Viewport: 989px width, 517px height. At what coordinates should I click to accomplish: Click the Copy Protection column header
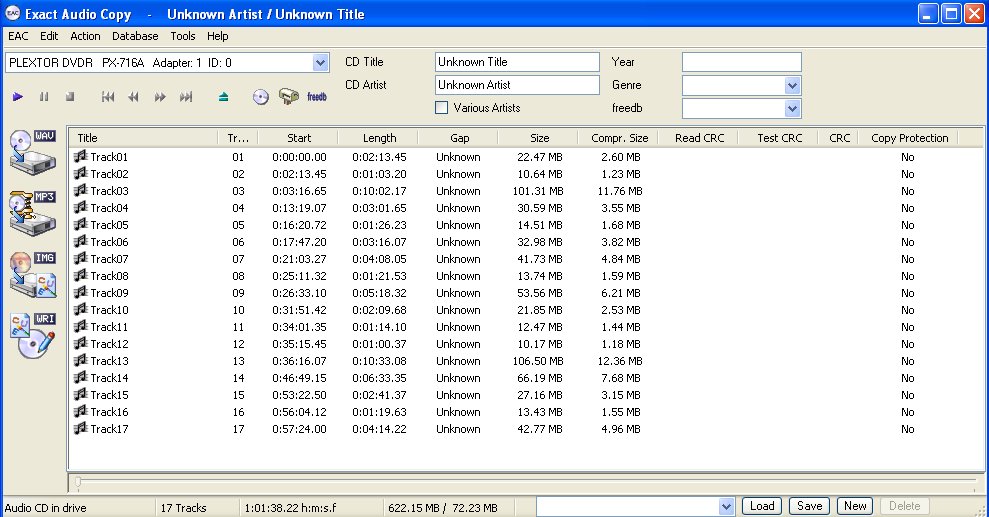909,138
